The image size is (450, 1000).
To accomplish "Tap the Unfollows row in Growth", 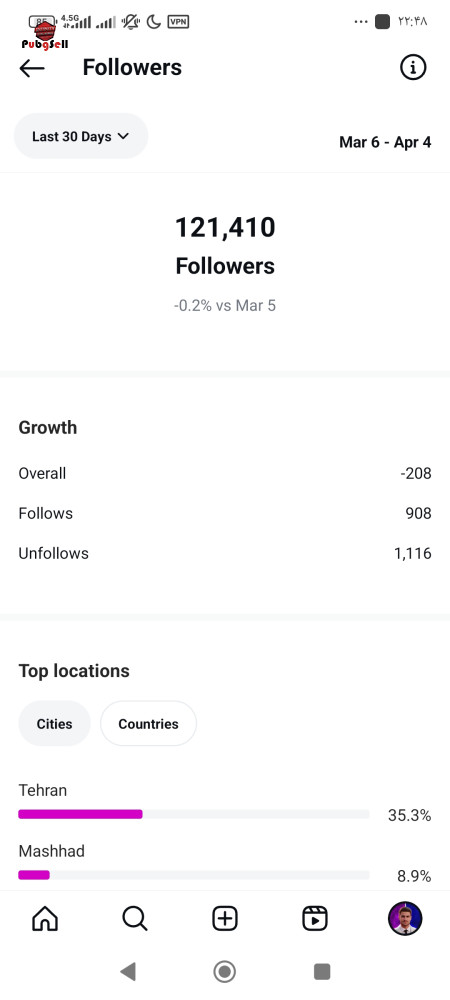I will click(225, 554).
